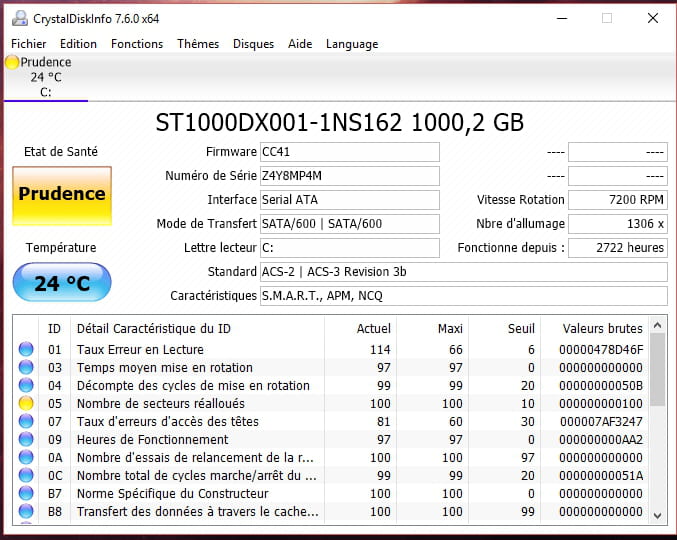This screenshot has height=540, width=677.
Task: Click the scroll down arrow of SMART list
Action: 658,515
